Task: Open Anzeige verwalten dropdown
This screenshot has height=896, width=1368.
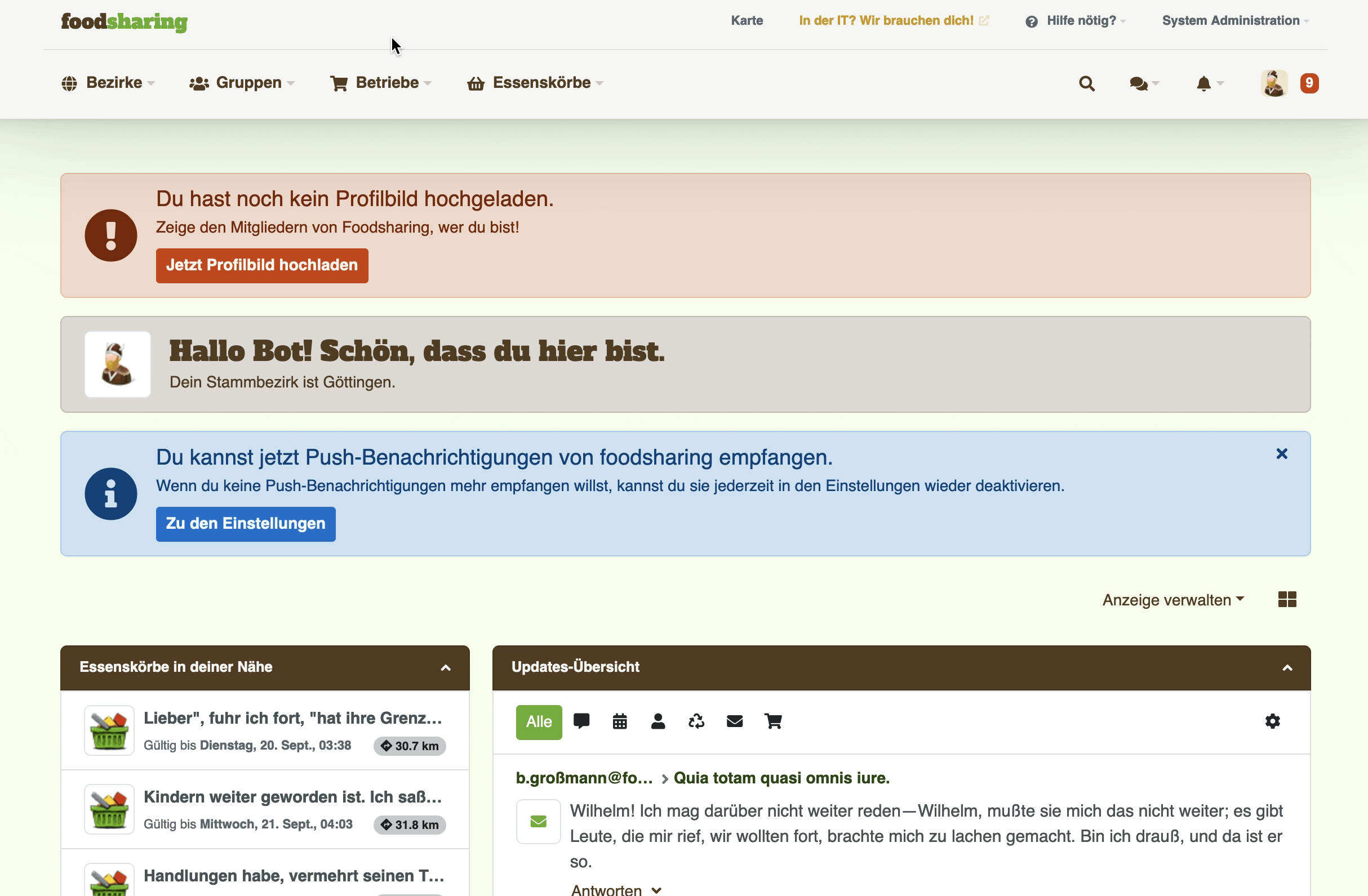Action: (1172, 600)
